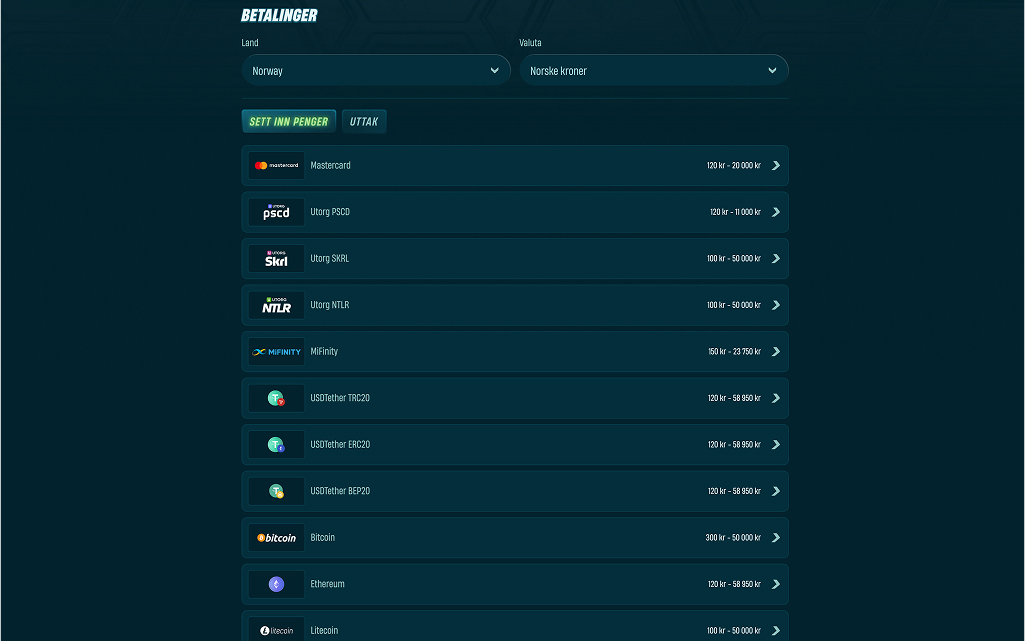This screenshot has width=1025, height=641.
Task: Click the Utorg NTLR logo
Action: coord(276,305)
